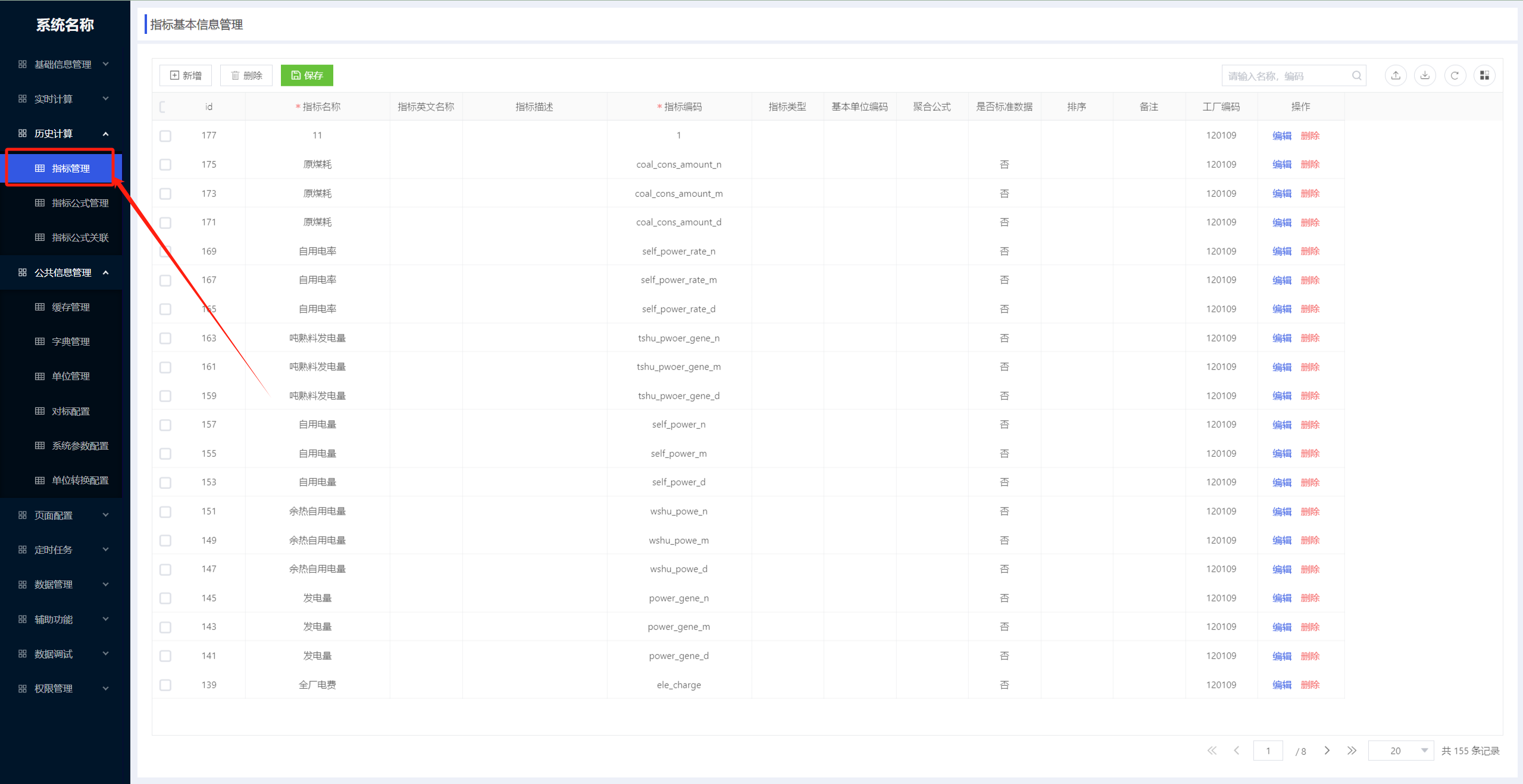
Task: Check the row with id 145
Action: point(165,598)
